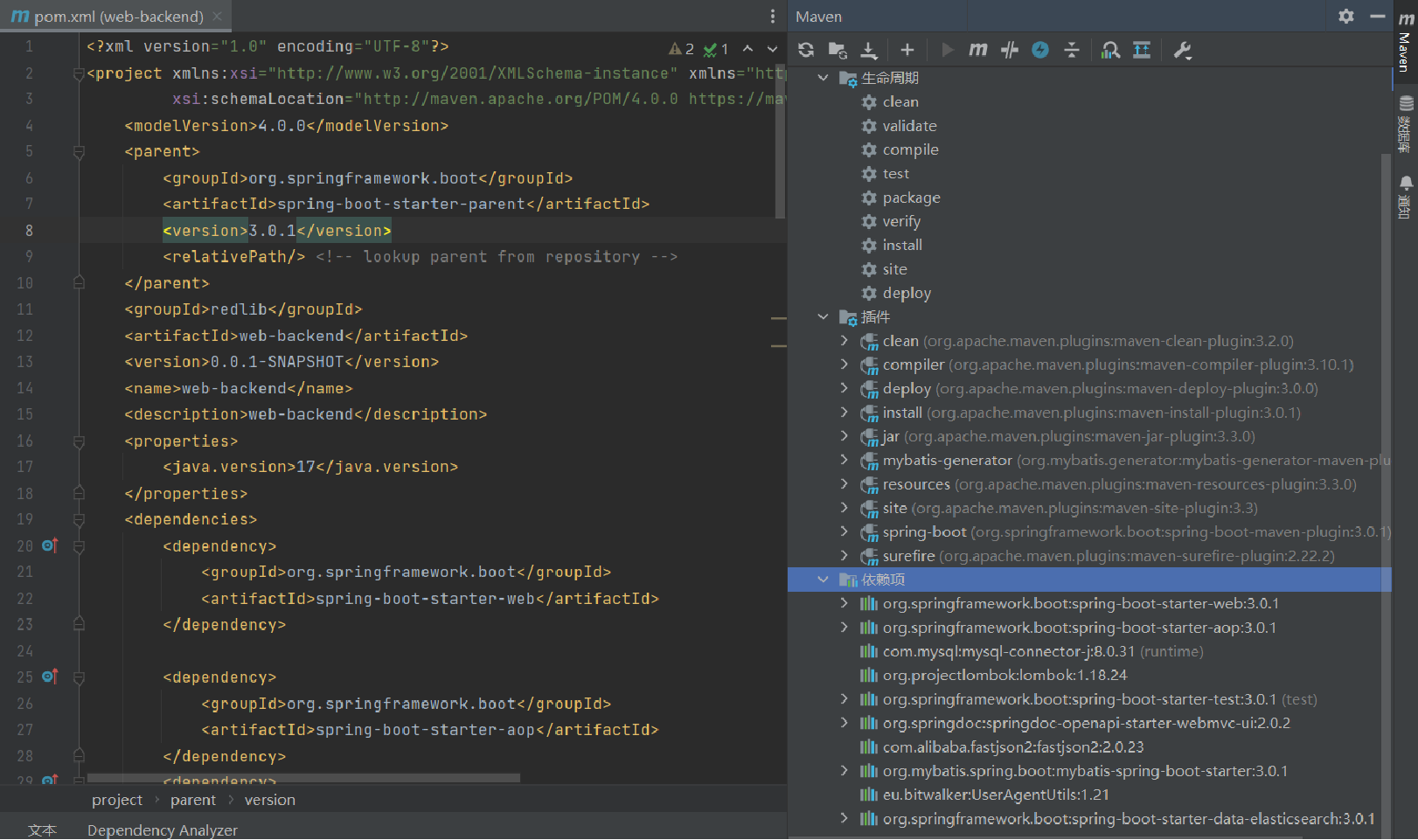
Task: Click download sources and documentation icon
Action: [x=869, y=50]
